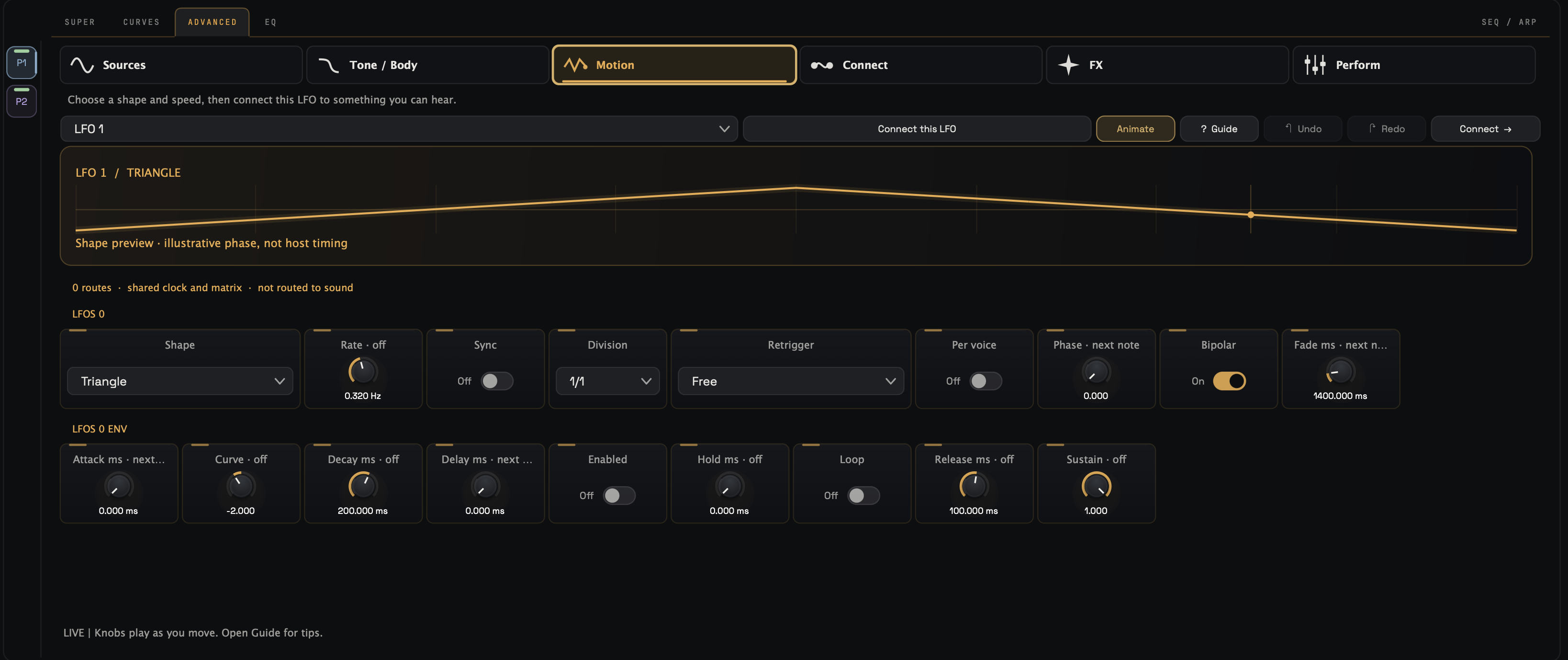Select the P2 part slot
Image resolution: width=1568 pixels, height=660 pixels.
pyautogui.click(x=22, y=101)
